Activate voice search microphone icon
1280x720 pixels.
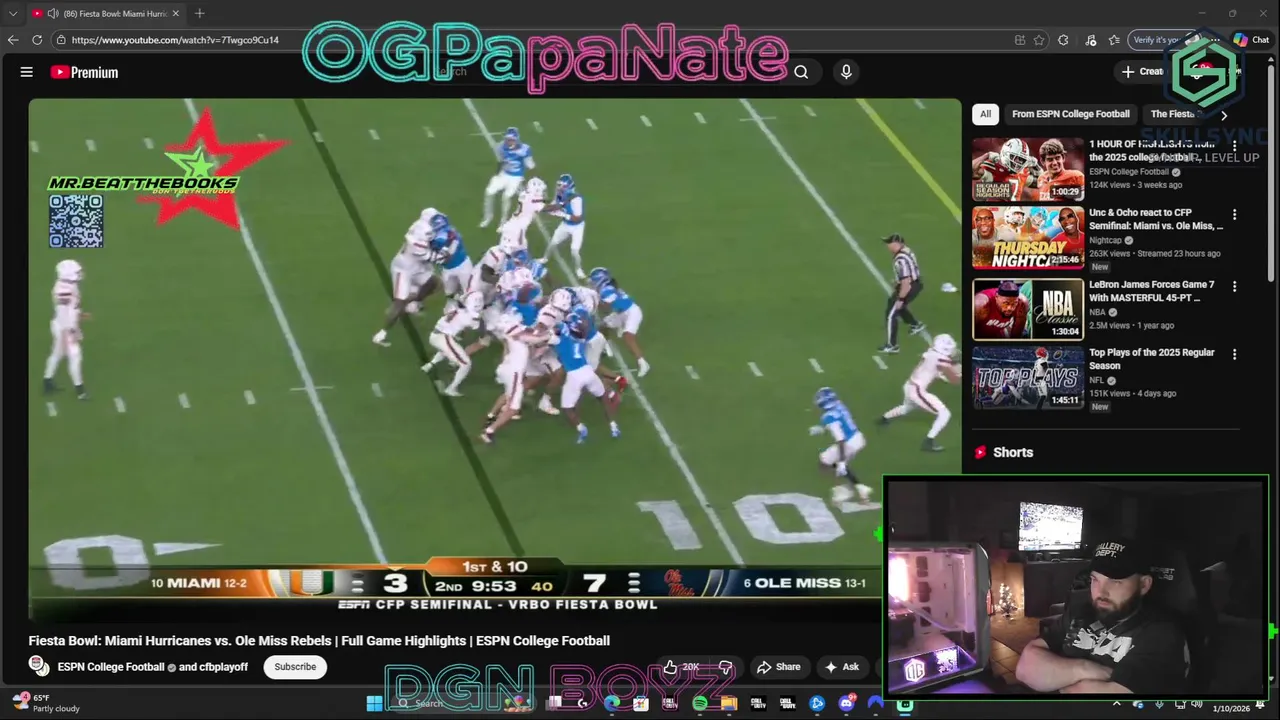[x=846, y=72]
